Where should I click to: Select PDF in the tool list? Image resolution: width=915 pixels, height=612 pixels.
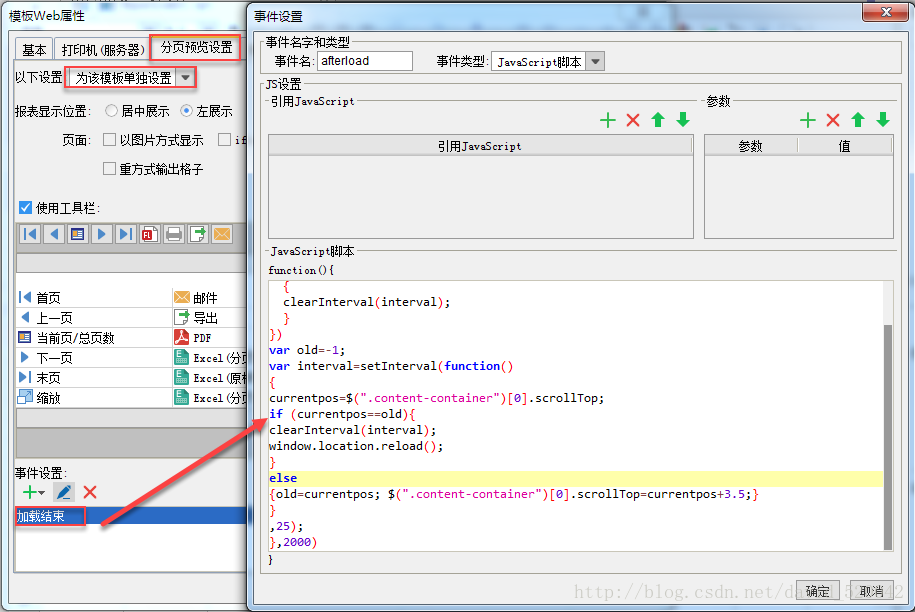[x=209, y=337]
